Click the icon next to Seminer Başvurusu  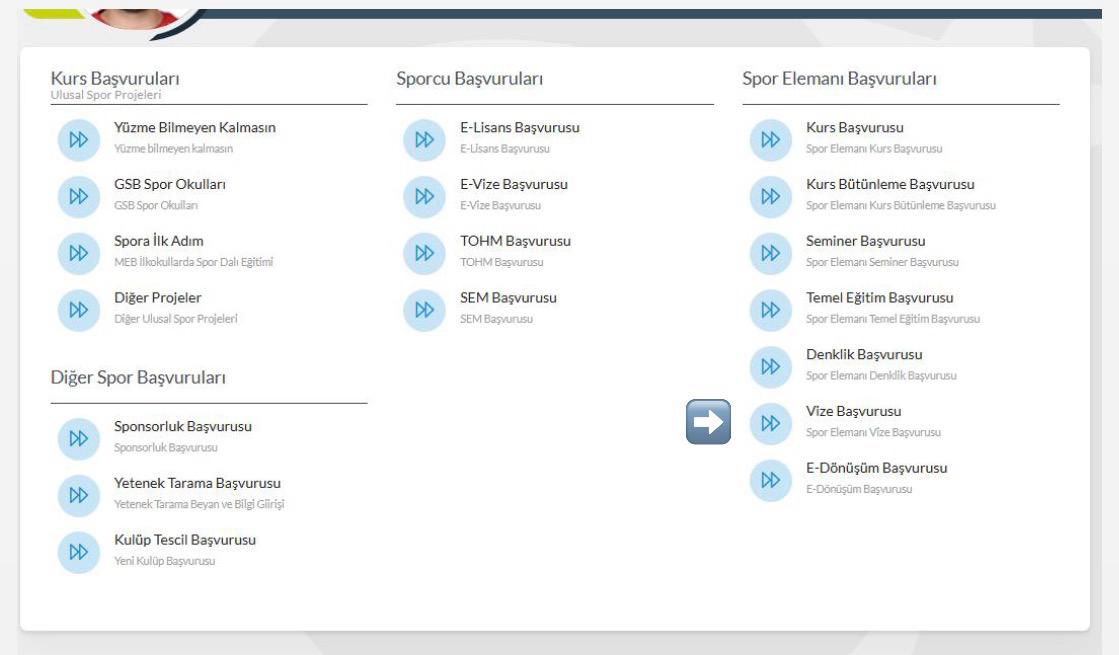[769, 253]
